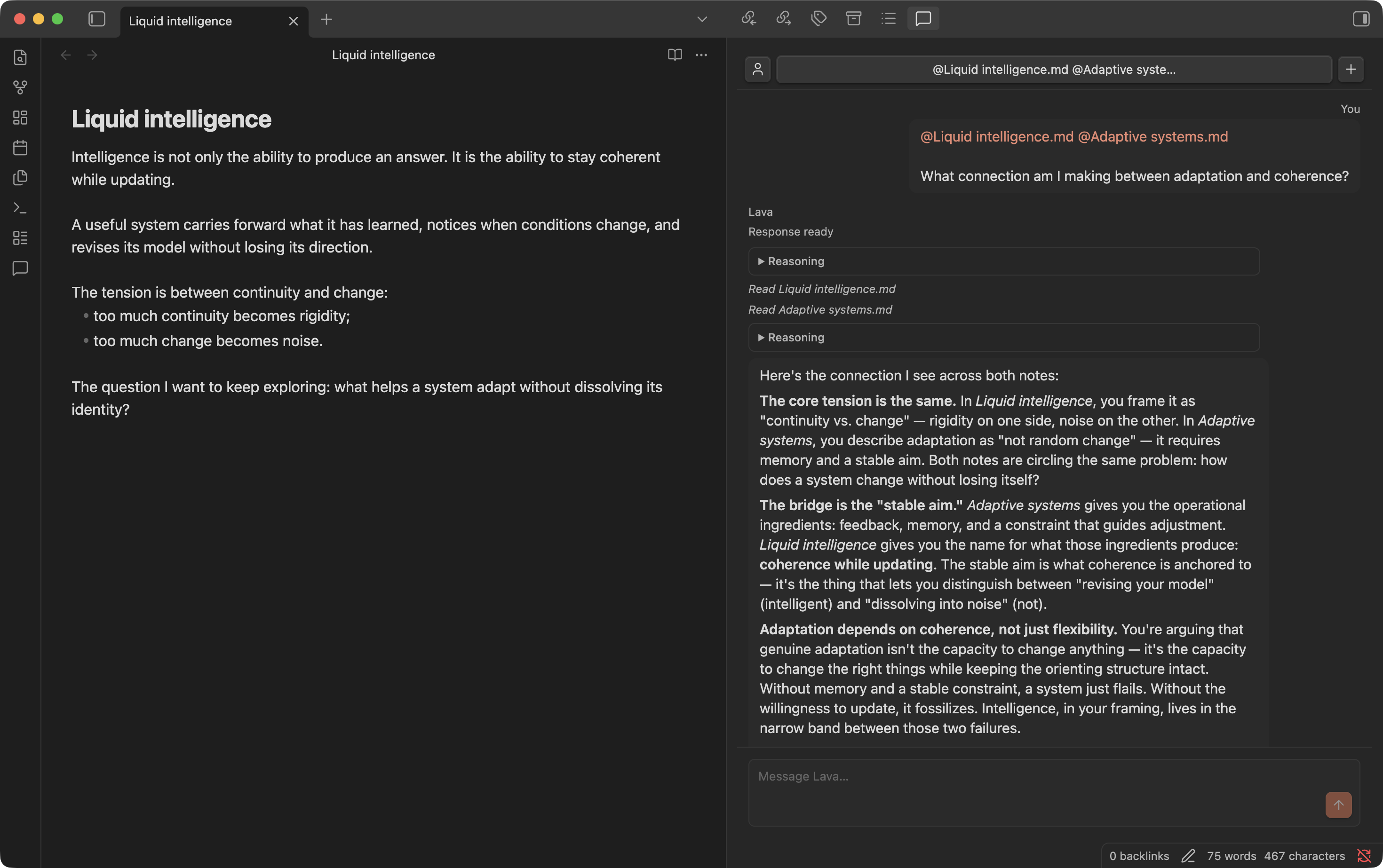
Task: Toggle editing mode pencil in status bar
Action: [1188, 856]
